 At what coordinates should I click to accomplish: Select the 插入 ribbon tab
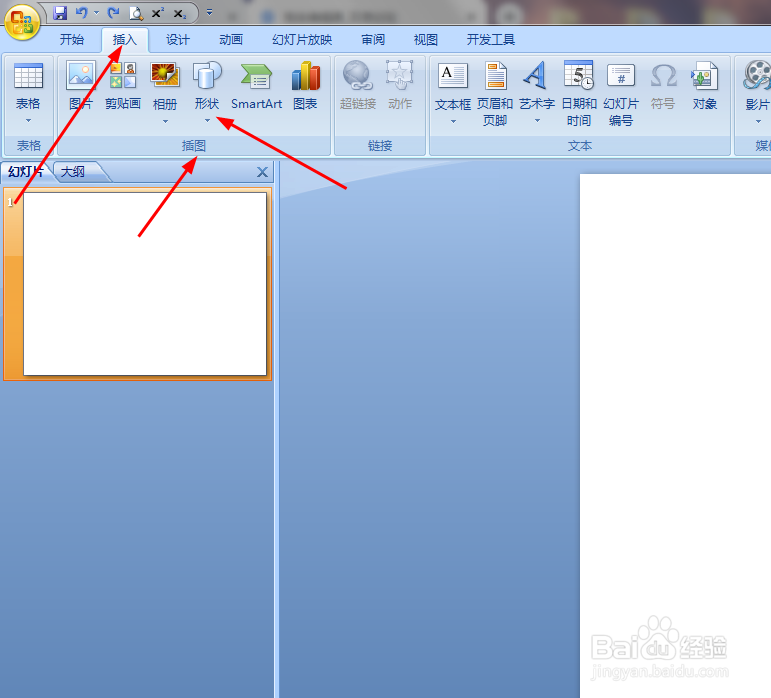tap(124, 39)
